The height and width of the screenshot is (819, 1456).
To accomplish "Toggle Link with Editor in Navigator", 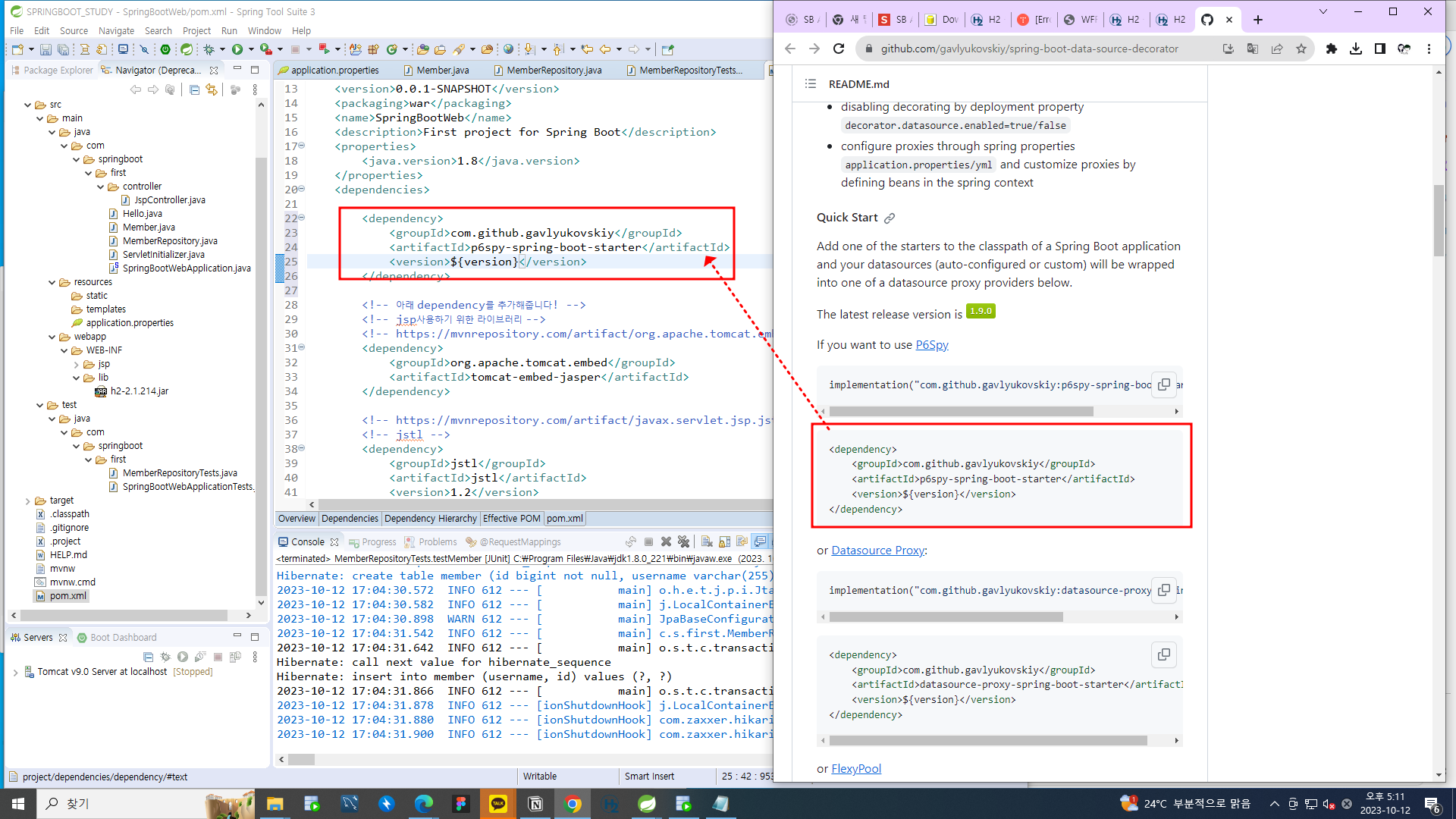I will [x=212, y=89].
